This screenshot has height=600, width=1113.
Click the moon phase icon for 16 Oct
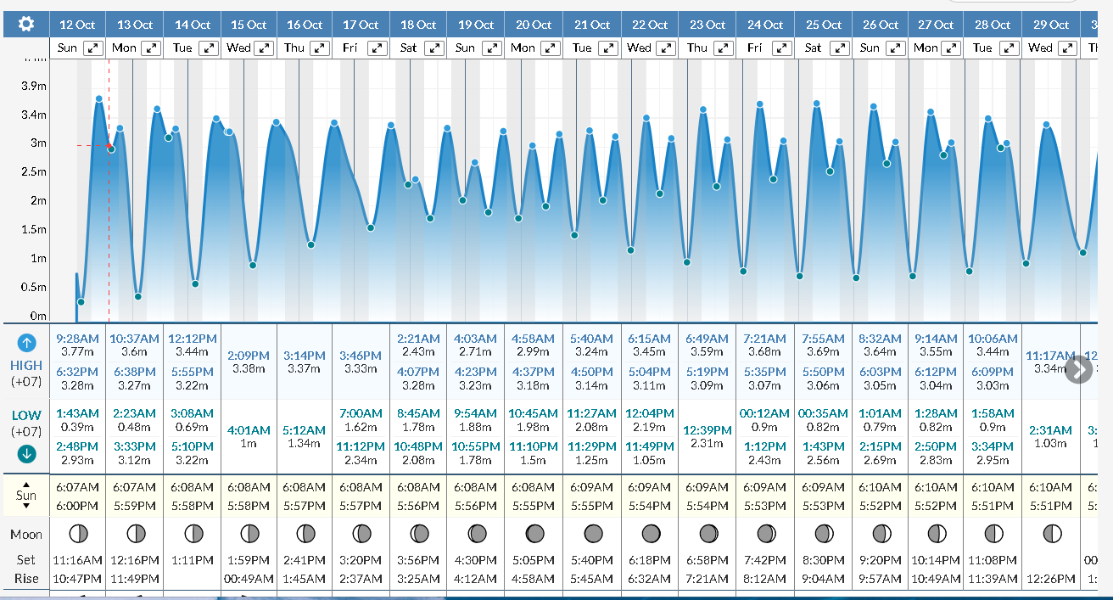coord(306,534)
